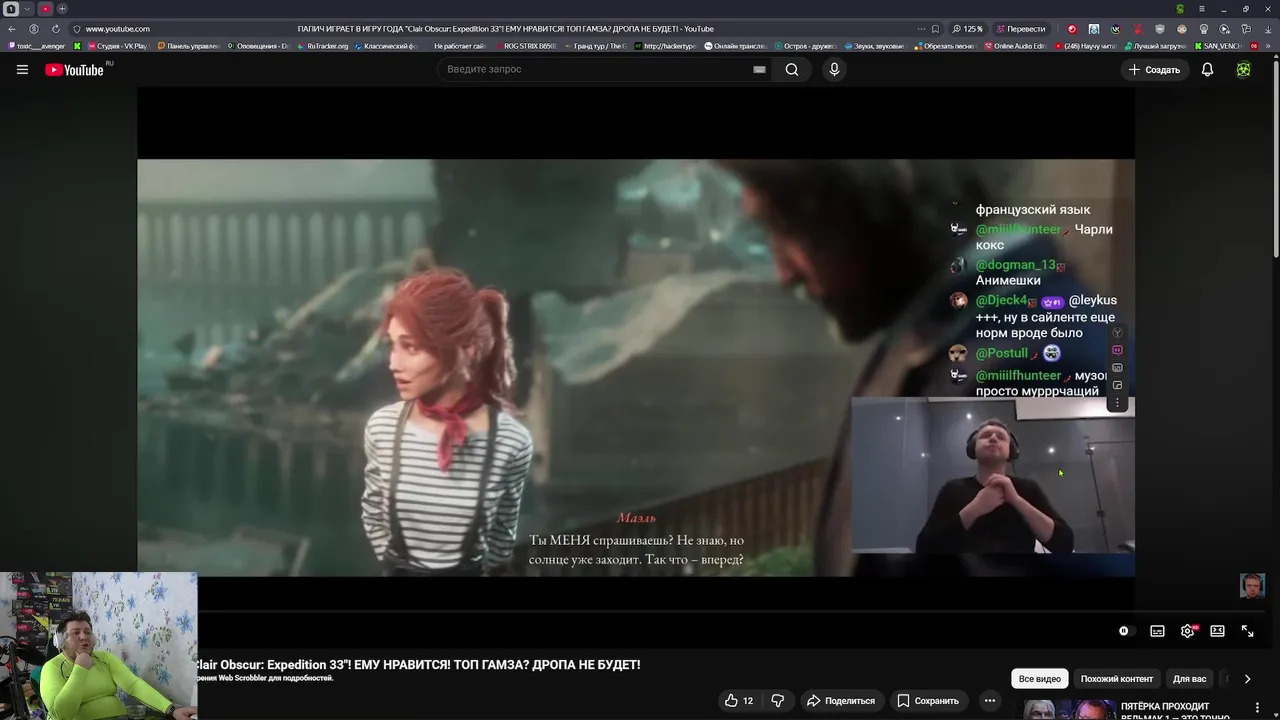Image resolution: width=1280 pixels, height=720 pixels.
Task: Click the browser back arrow
Action: (x=12, y=29)
